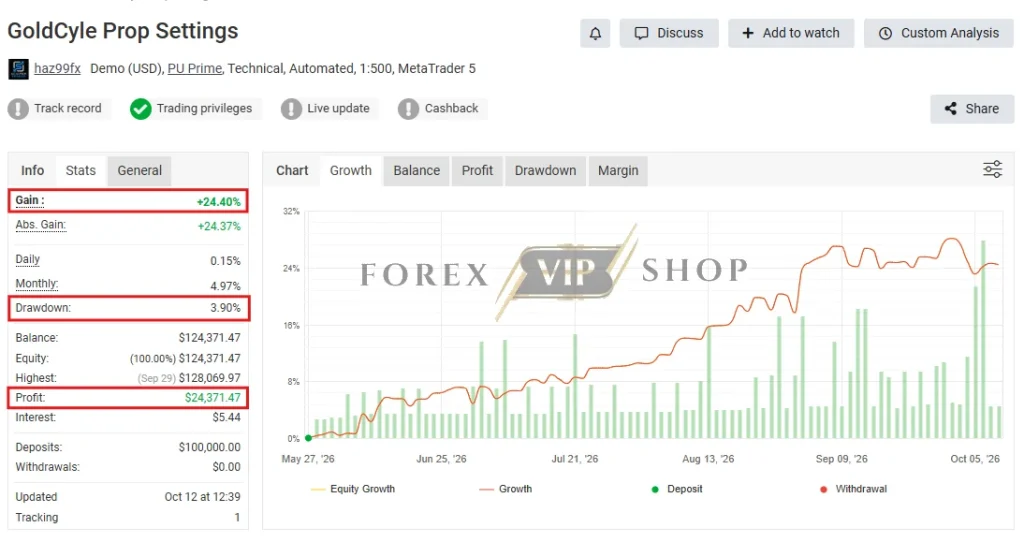Screen dimensions: 1024x542
Task: Click Live update warning icon
Action: click(291, 109)
